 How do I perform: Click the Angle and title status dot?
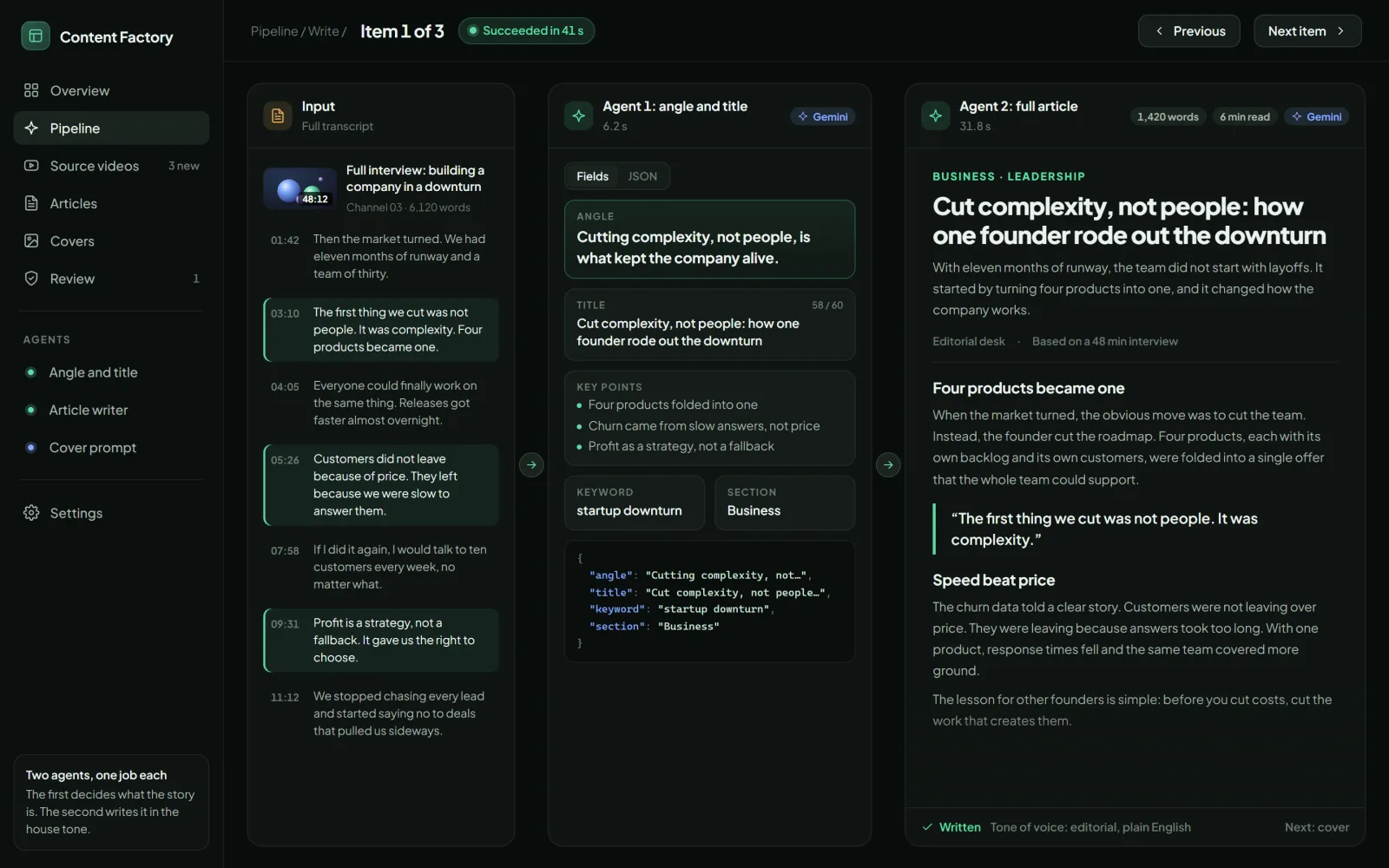31,372
